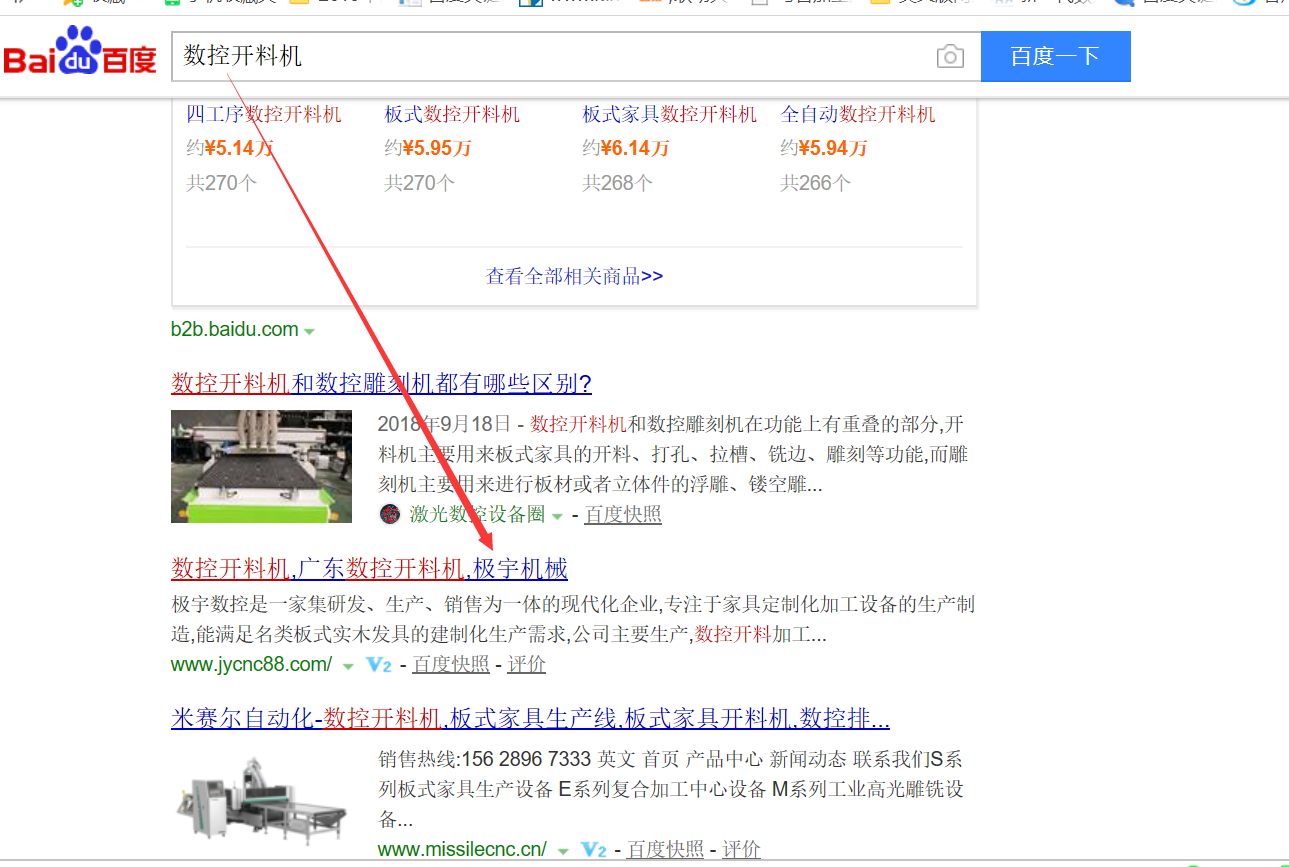Open 激光数控设备圈 source link
This screenshot has height=867, width=1289.
pos(477,514)
